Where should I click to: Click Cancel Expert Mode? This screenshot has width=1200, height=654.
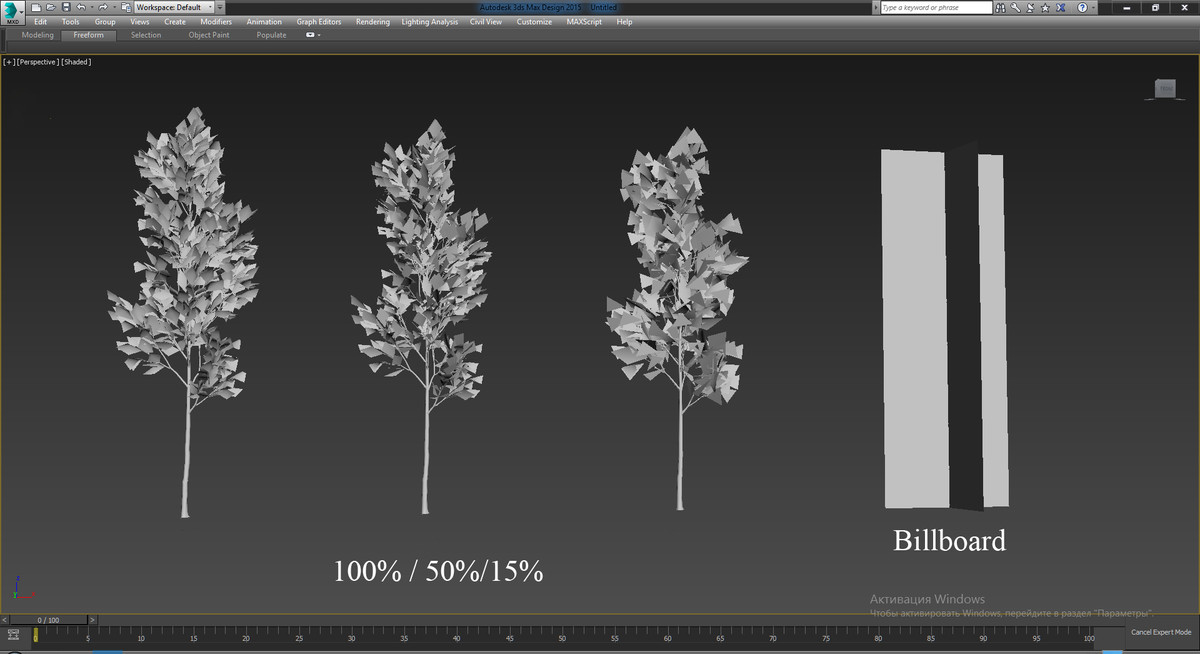click(1160, 632)
